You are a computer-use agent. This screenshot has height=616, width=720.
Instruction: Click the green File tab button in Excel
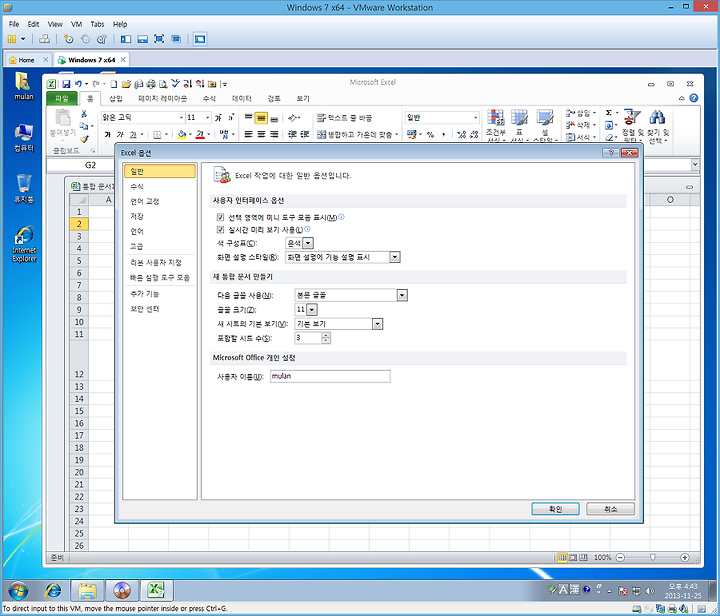(62, 99)
